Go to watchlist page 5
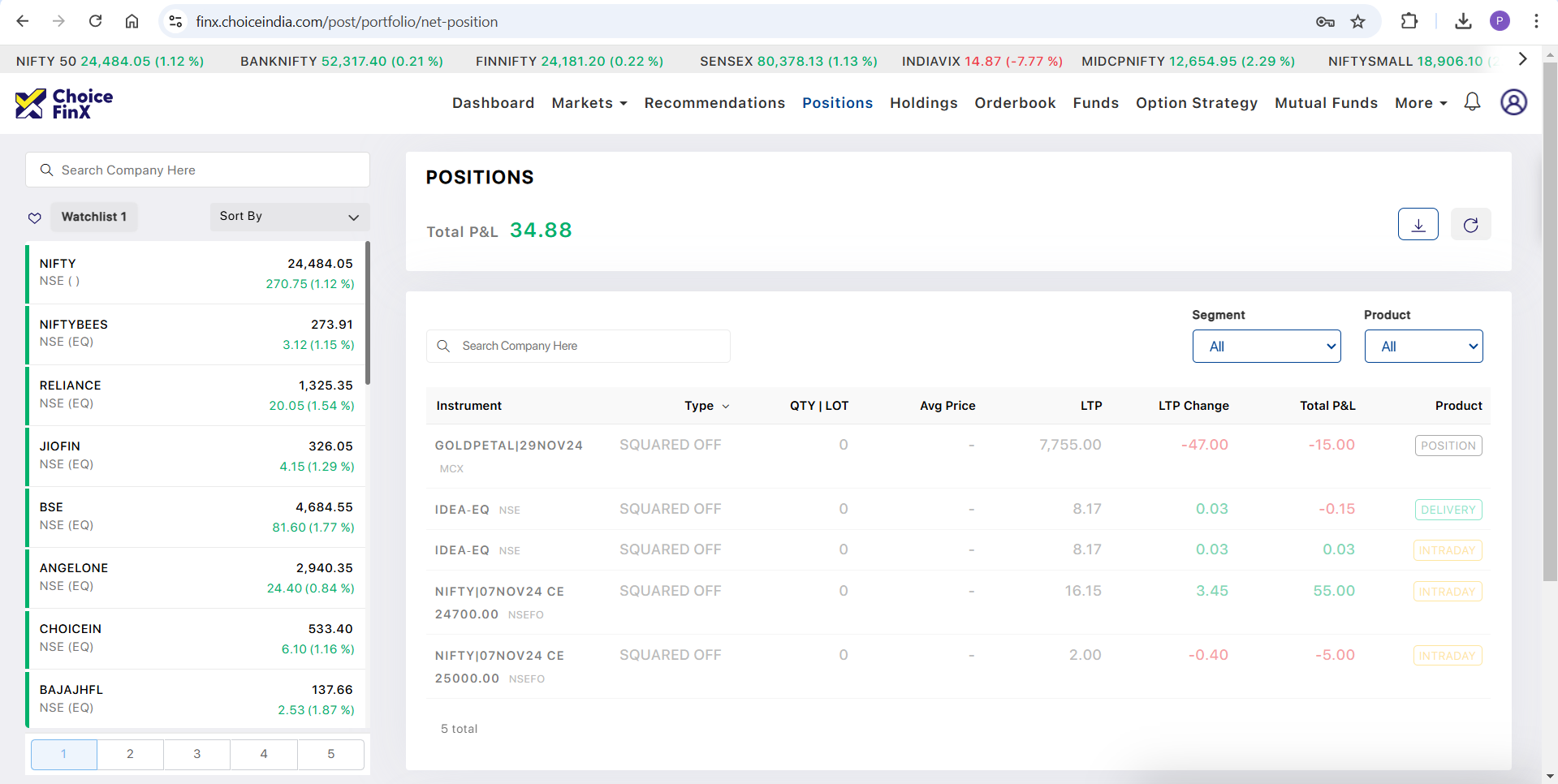The width and height of the screenshot is (1558, 784). click(330, 754)
